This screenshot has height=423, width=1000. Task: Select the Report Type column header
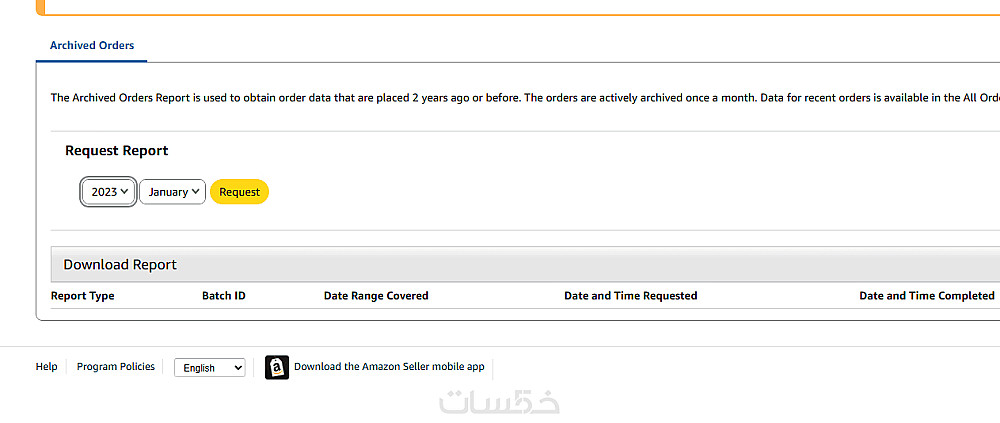point(83,296)
